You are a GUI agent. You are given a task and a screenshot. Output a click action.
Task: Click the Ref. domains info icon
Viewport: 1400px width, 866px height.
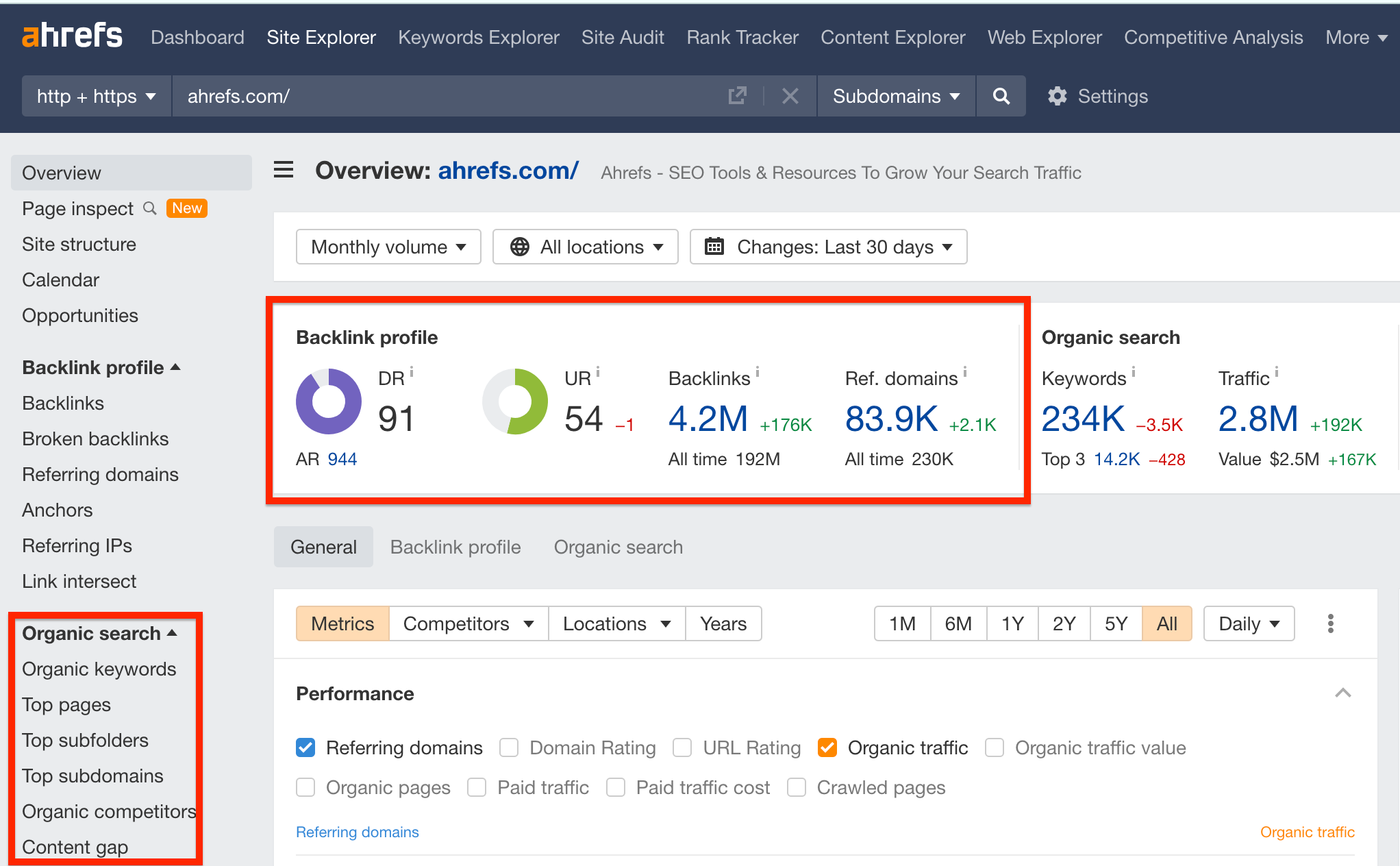coord(965,372)
